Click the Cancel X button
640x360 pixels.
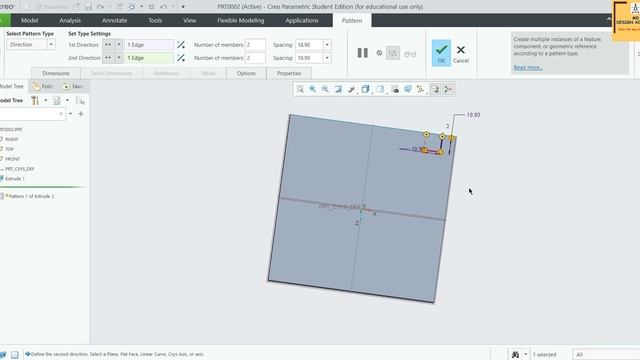[x=461, y=53]
